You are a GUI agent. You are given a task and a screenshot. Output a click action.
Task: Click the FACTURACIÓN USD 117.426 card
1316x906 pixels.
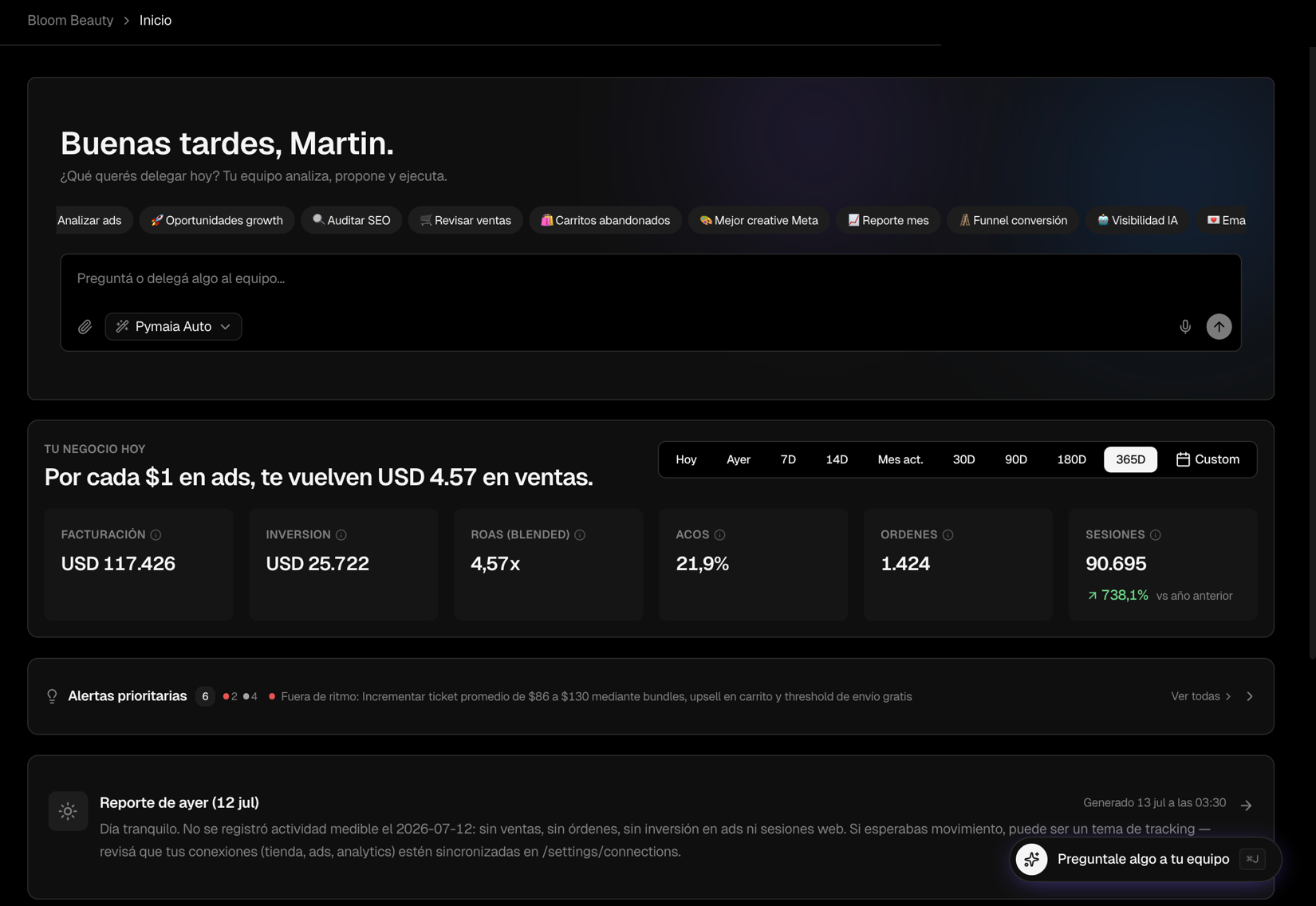click(x=139, y=564)
